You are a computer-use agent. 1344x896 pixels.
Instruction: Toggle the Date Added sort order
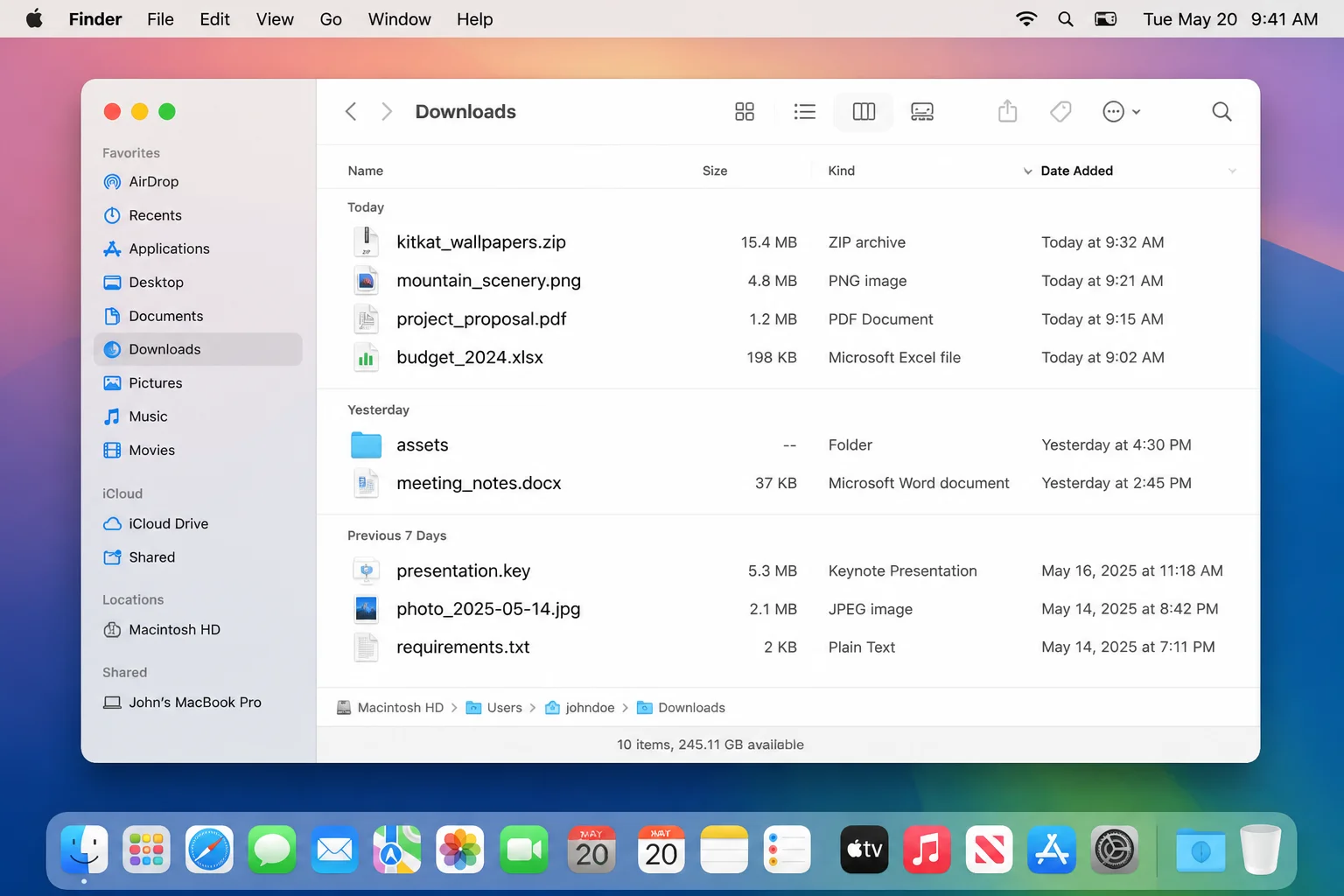pyautogui.click(x=1076, y=171)
